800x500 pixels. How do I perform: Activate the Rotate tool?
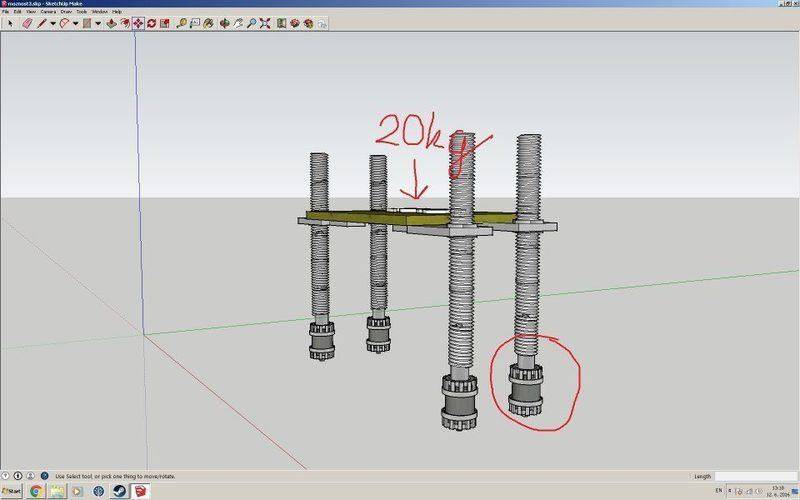tap(151, 22)
